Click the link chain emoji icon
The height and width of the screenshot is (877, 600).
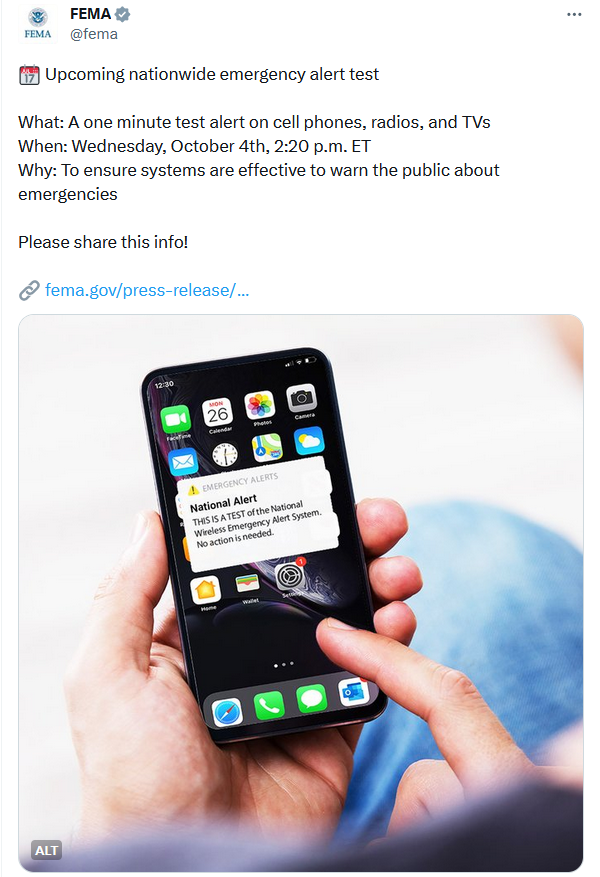pyautogui.click(x=29, y=290)
